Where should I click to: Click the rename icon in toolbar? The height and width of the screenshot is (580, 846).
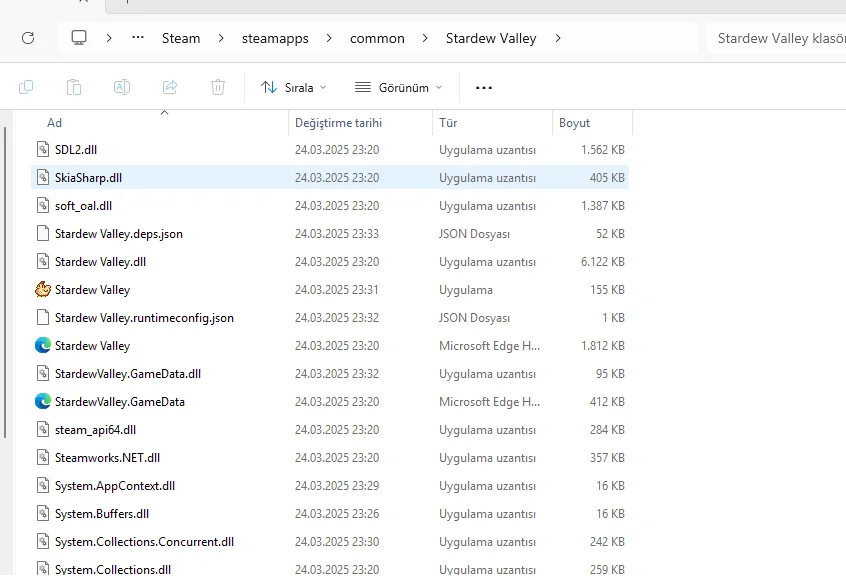point(122,87)
